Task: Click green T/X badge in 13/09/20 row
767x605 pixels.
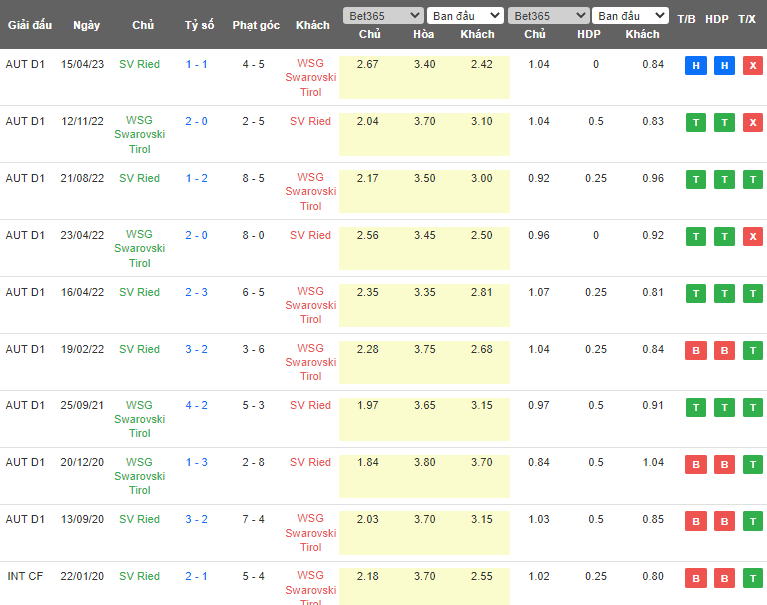Action: coord(752,522)
